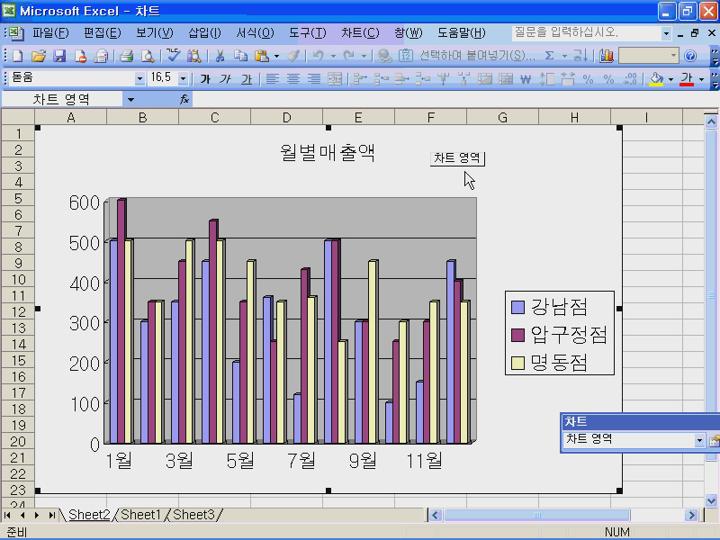Expand the 돋움 font name dropdown
This screenshot has height=540, width=720.
click(x=140, y=79)
